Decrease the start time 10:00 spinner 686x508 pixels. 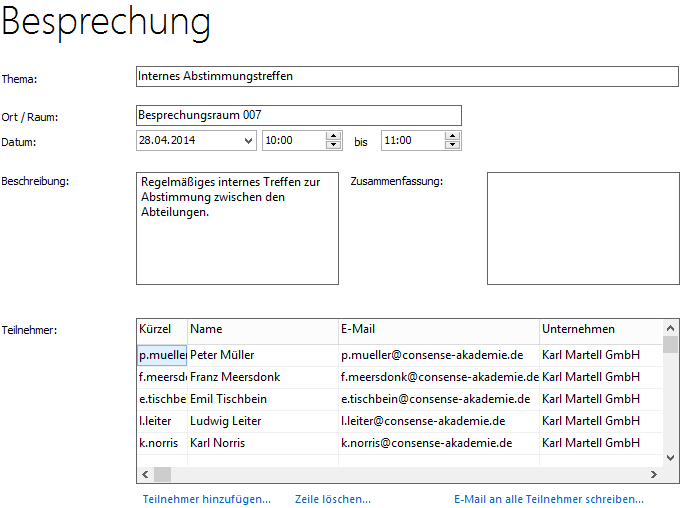333,146
